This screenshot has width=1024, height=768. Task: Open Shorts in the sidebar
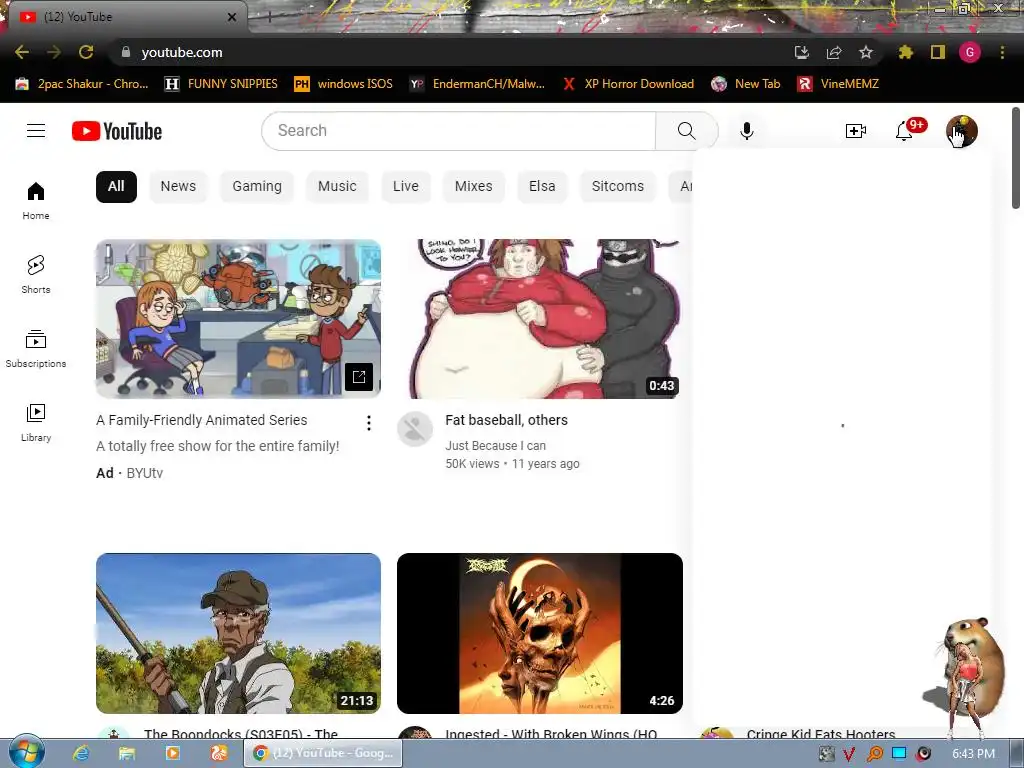pyautogui.click(x=36, y=274)
